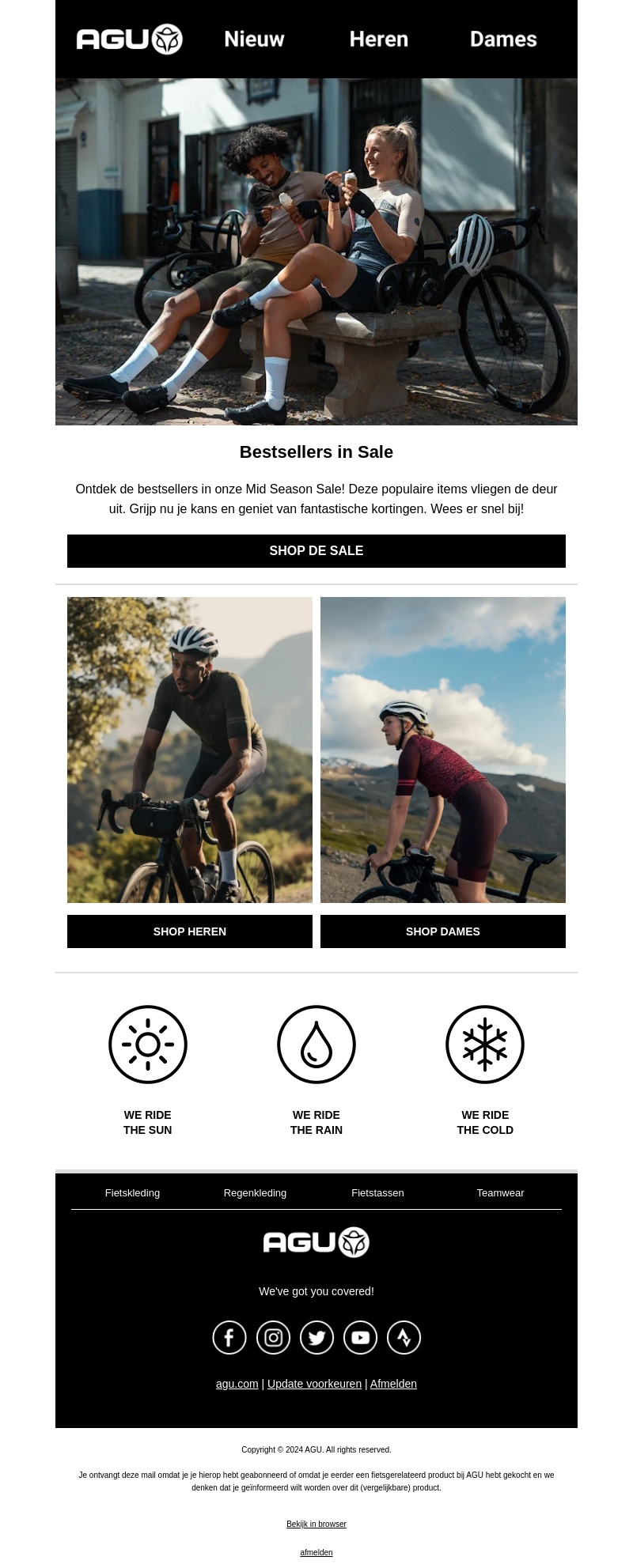Open the Twitter social icon

coord(316,1337)
